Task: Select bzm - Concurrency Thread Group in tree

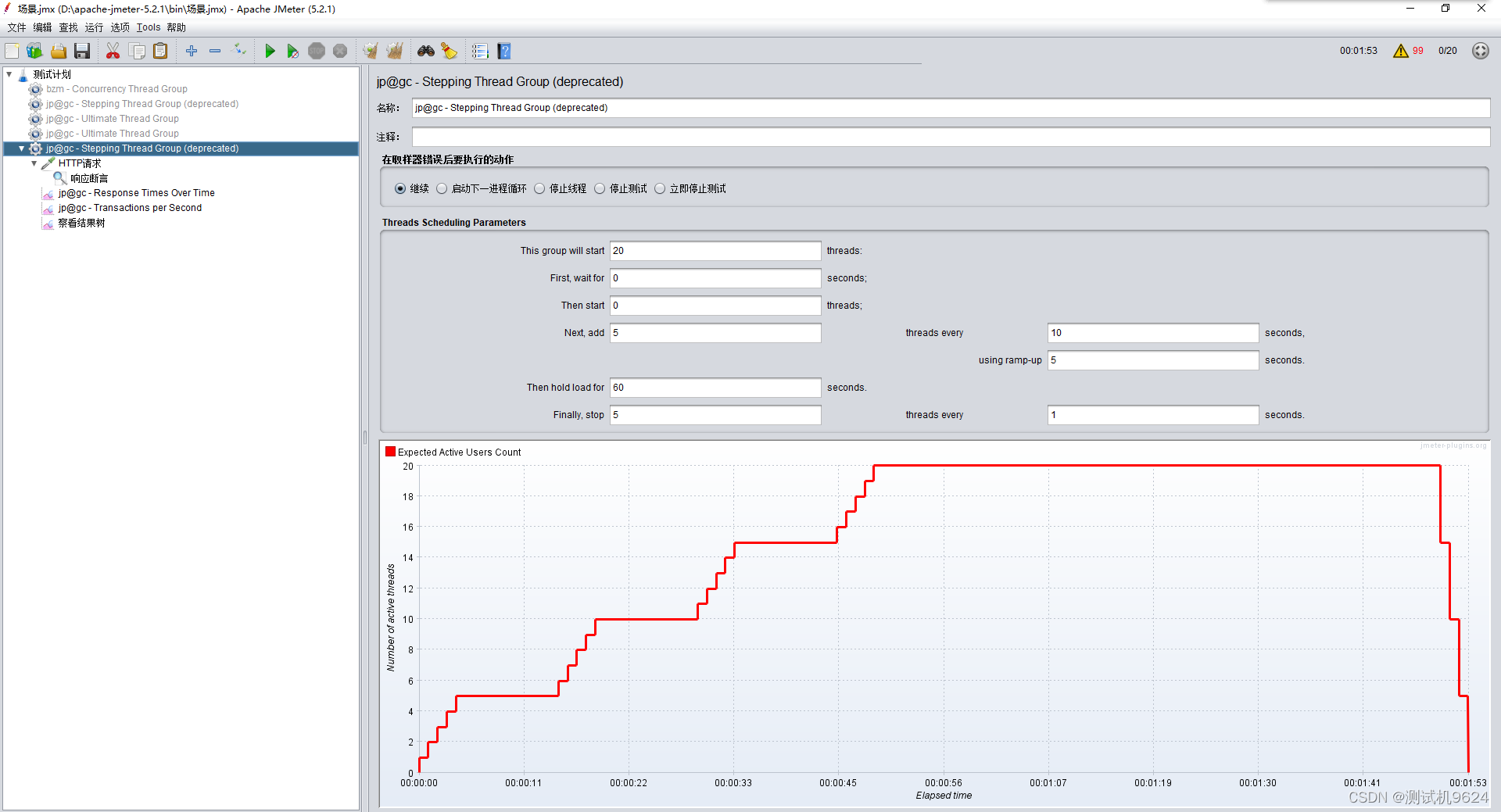Action: coord(116,89)
